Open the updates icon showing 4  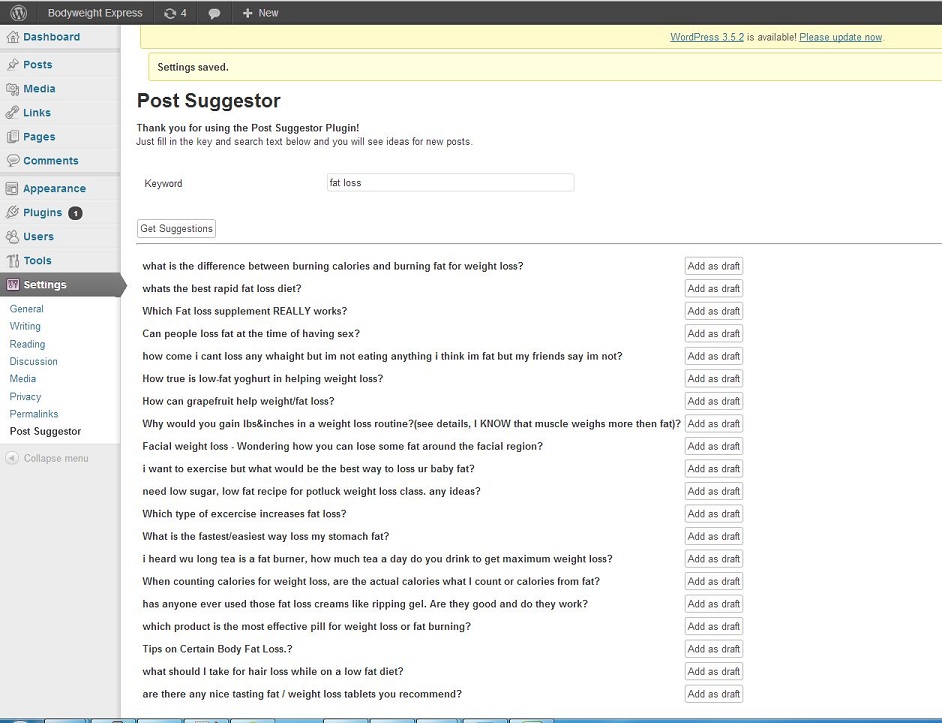(x=175, y=13)
